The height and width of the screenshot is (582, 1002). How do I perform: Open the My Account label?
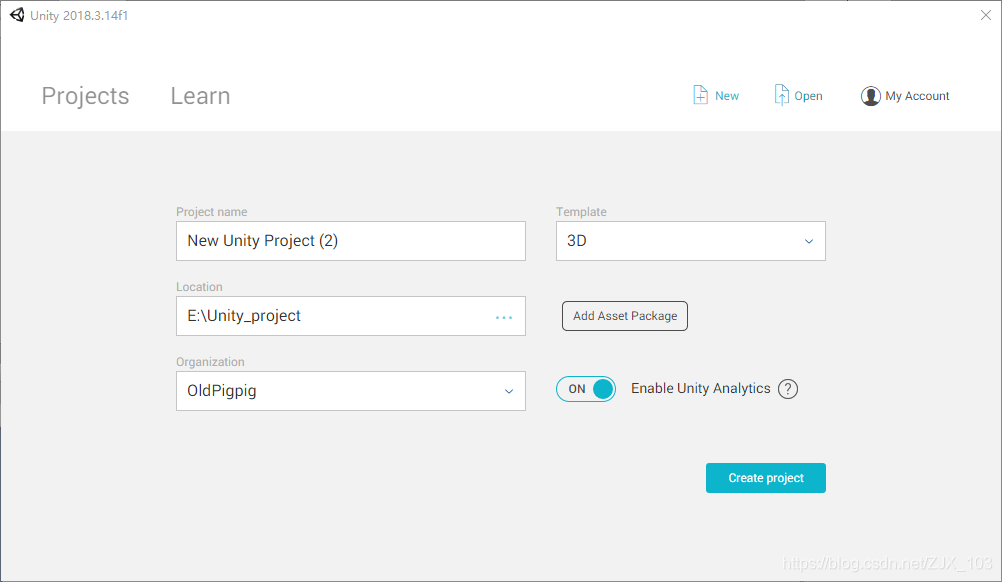(917, 96)
